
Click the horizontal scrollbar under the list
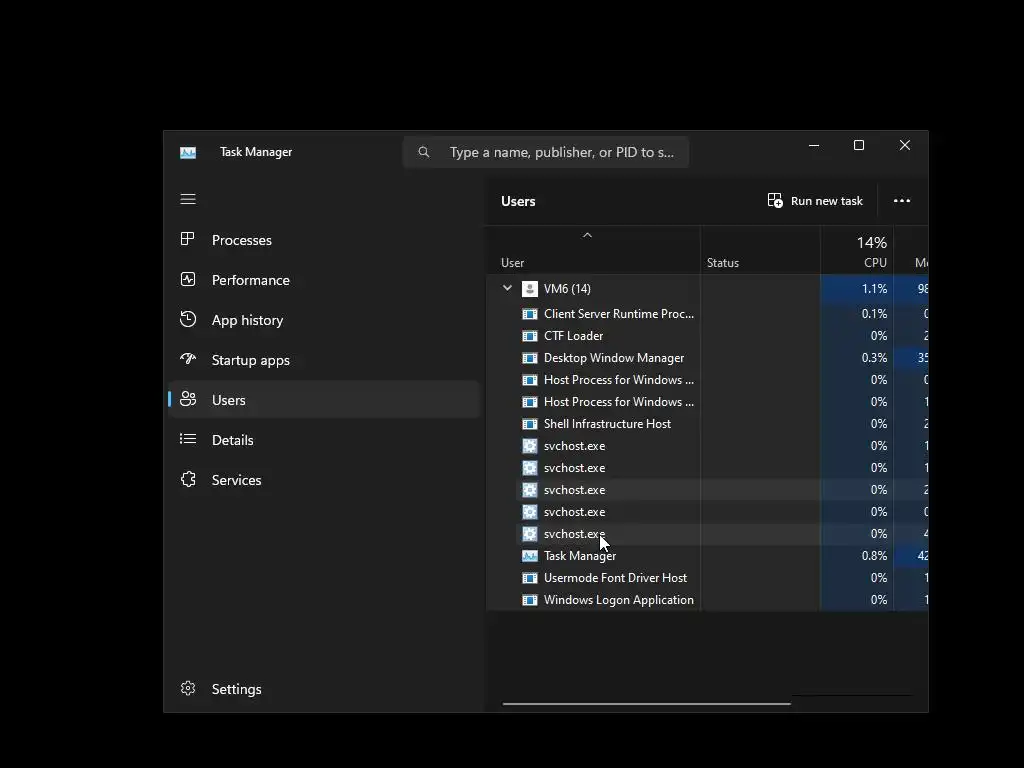(647, 704)
